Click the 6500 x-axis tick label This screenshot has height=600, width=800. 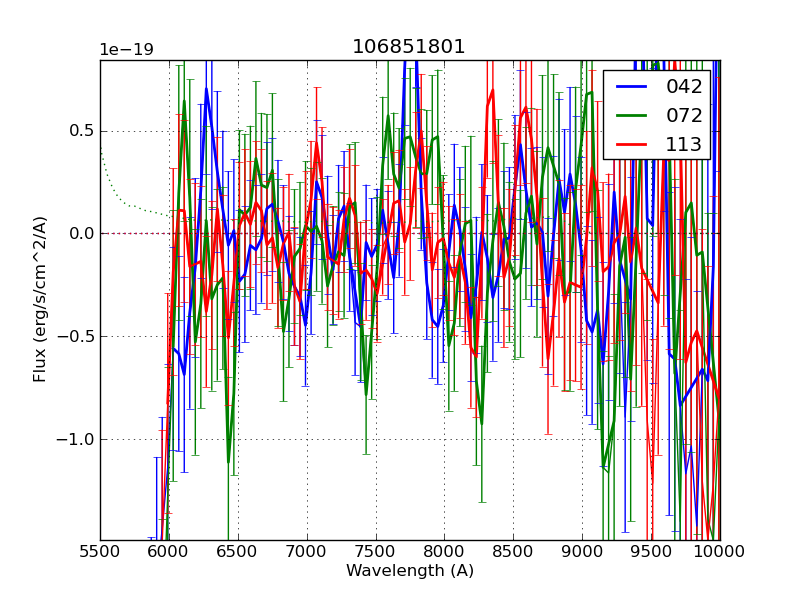(x=238, y=551)
